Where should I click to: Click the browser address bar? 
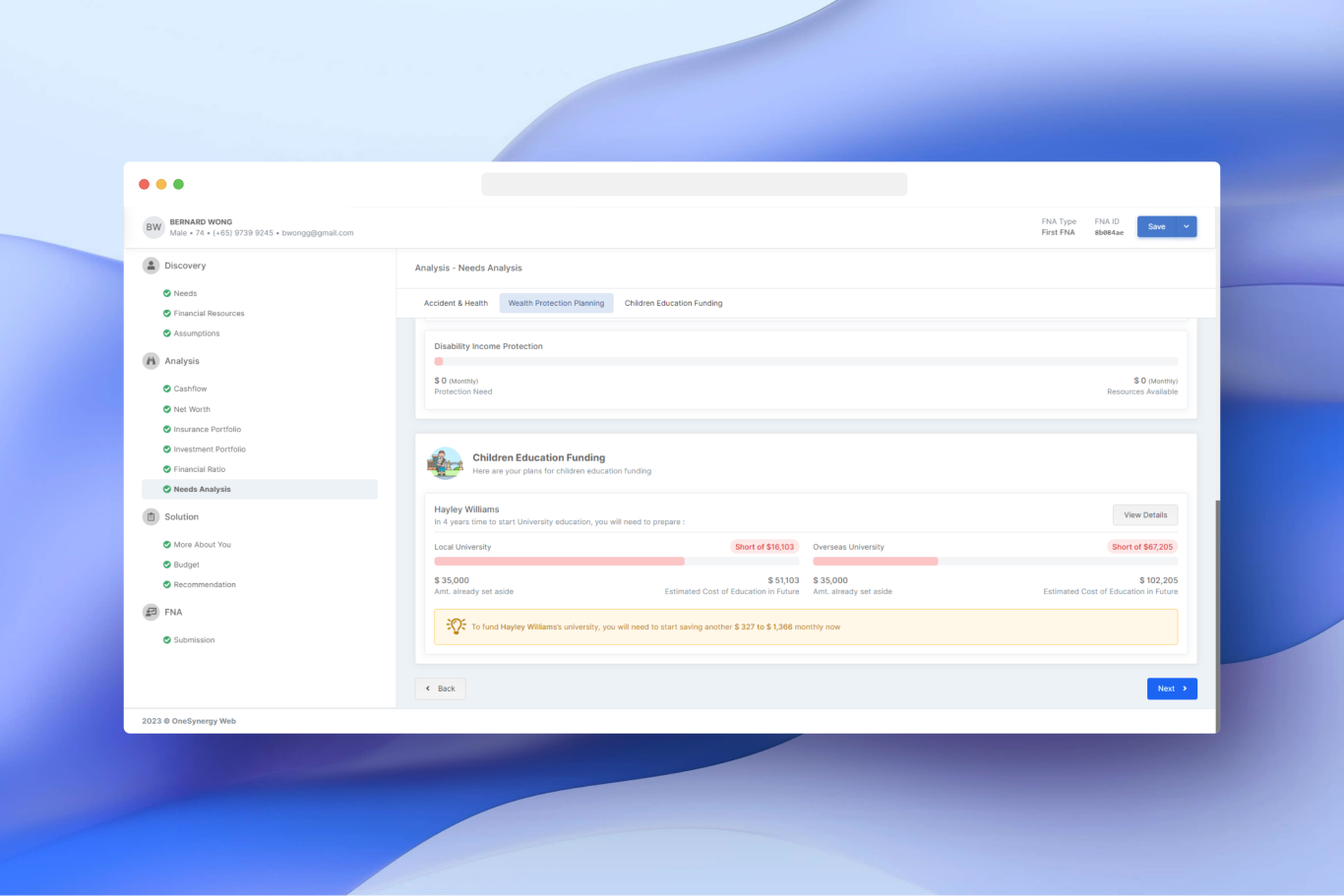(x=694, y=185)
